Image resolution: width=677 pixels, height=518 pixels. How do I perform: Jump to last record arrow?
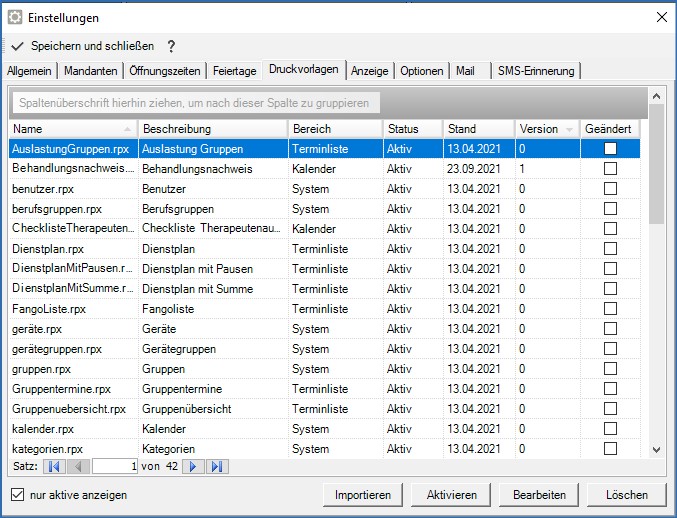pos(217,466)
